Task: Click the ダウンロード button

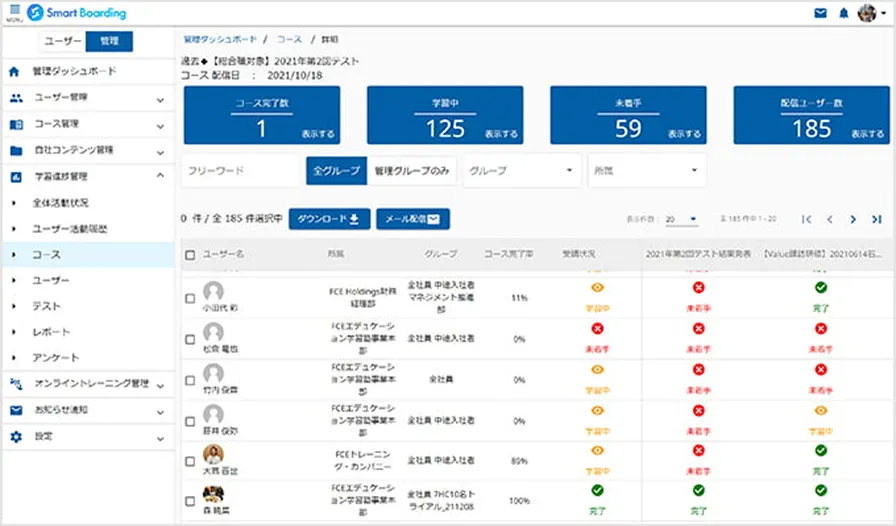Action: point(329,219)
